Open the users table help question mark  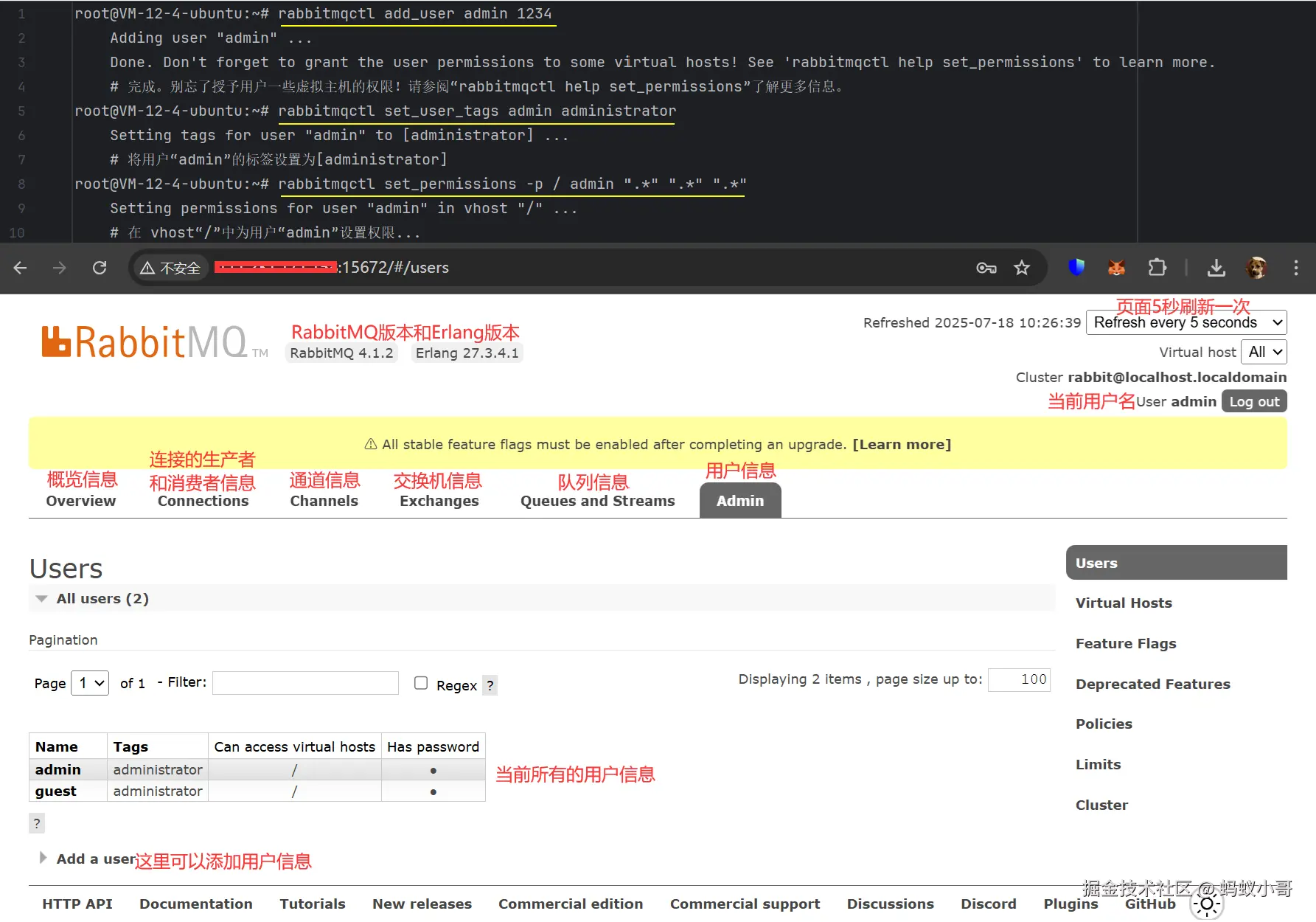[37, 823]
